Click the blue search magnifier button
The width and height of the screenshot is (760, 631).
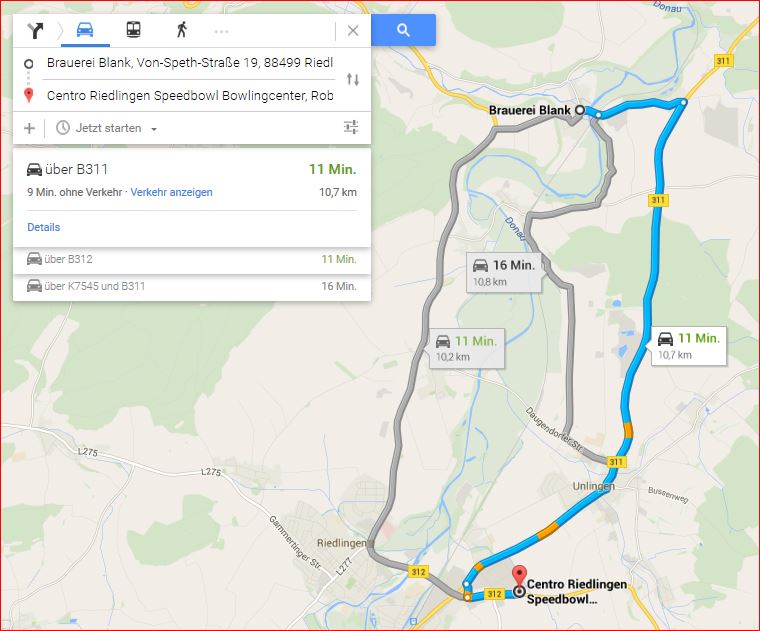point(403,30)
